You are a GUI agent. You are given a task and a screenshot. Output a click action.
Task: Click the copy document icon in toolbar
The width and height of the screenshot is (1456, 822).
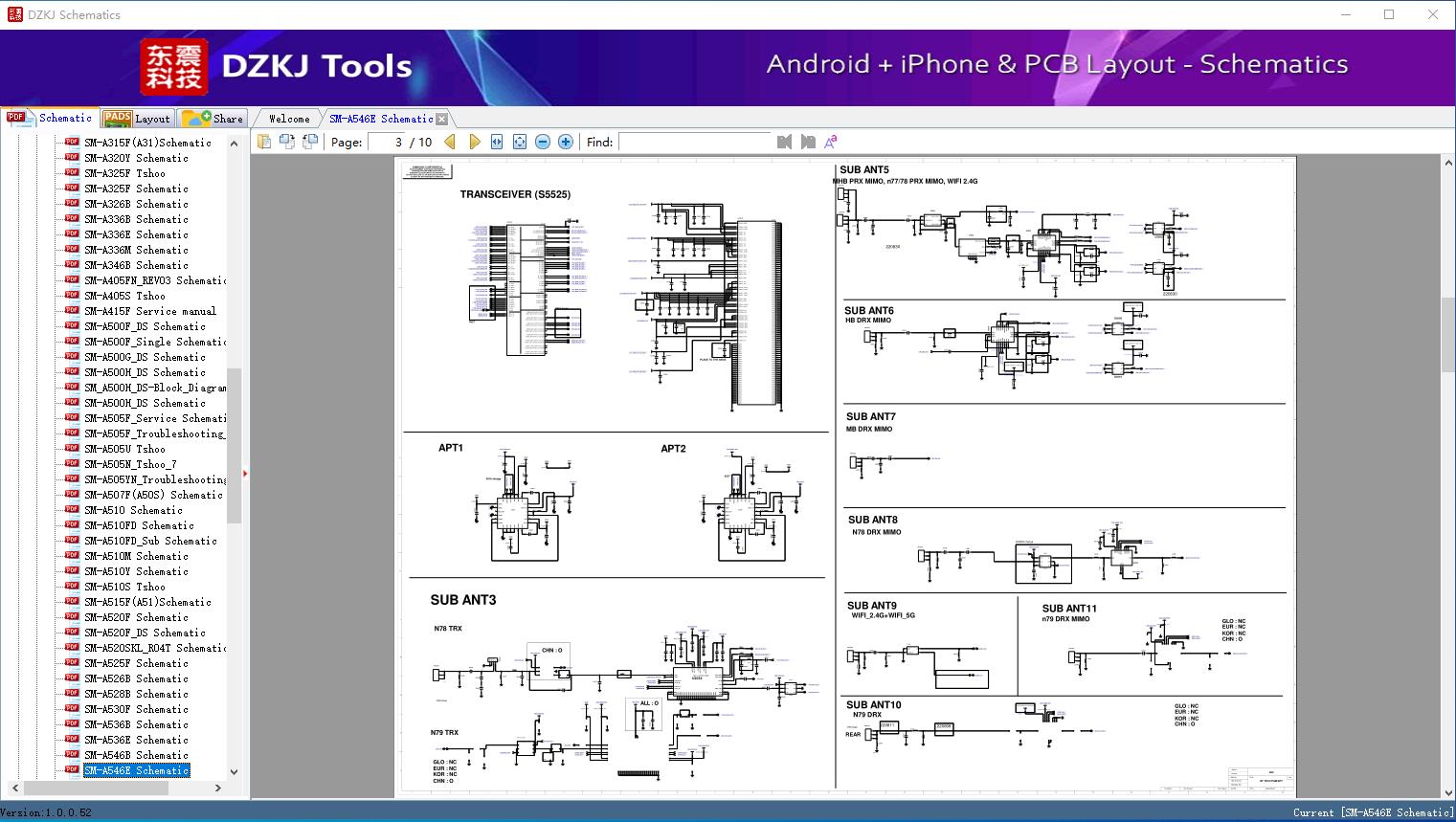click(264, 142)
